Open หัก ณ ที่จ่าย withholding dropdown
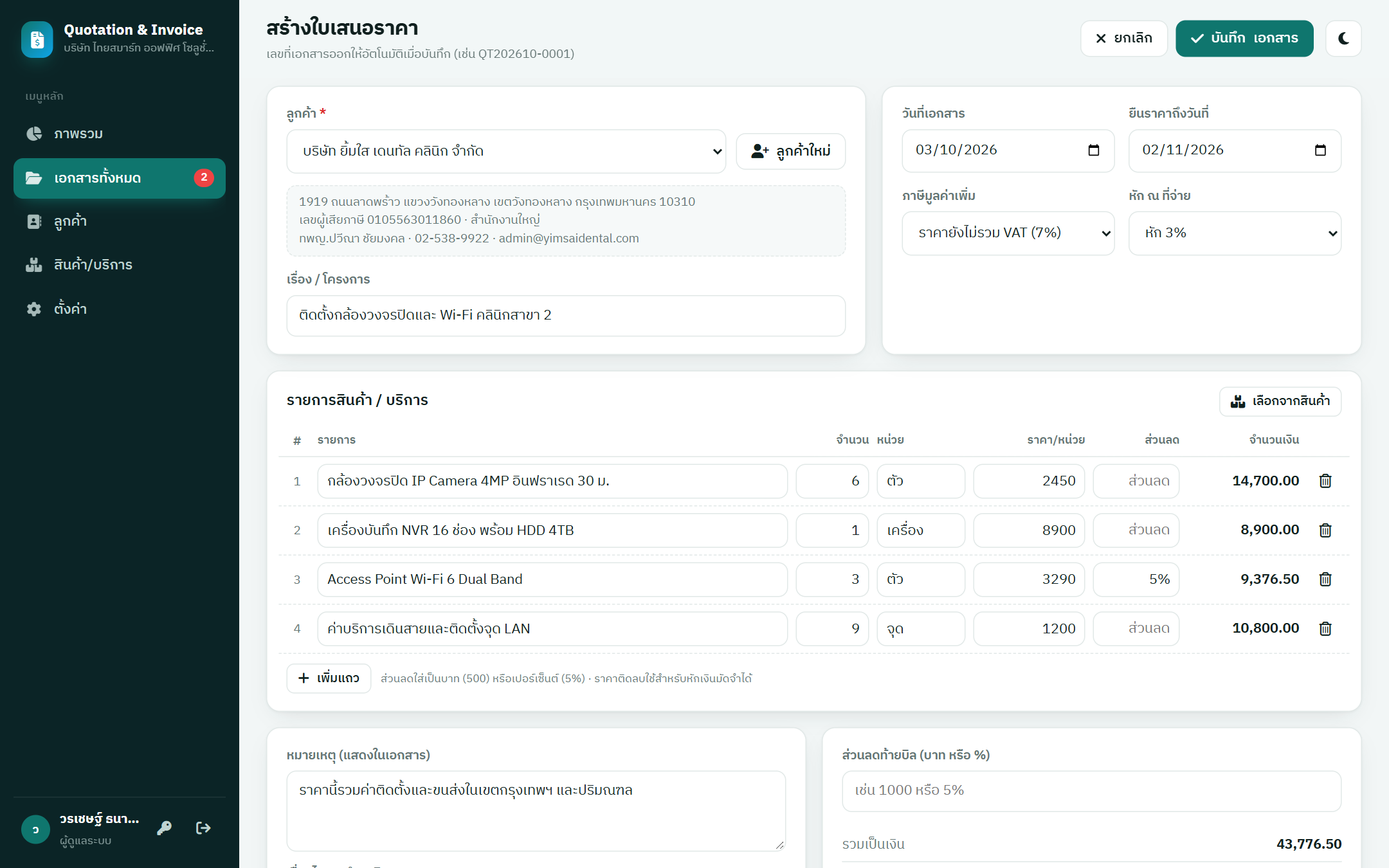 point(1235,233)
